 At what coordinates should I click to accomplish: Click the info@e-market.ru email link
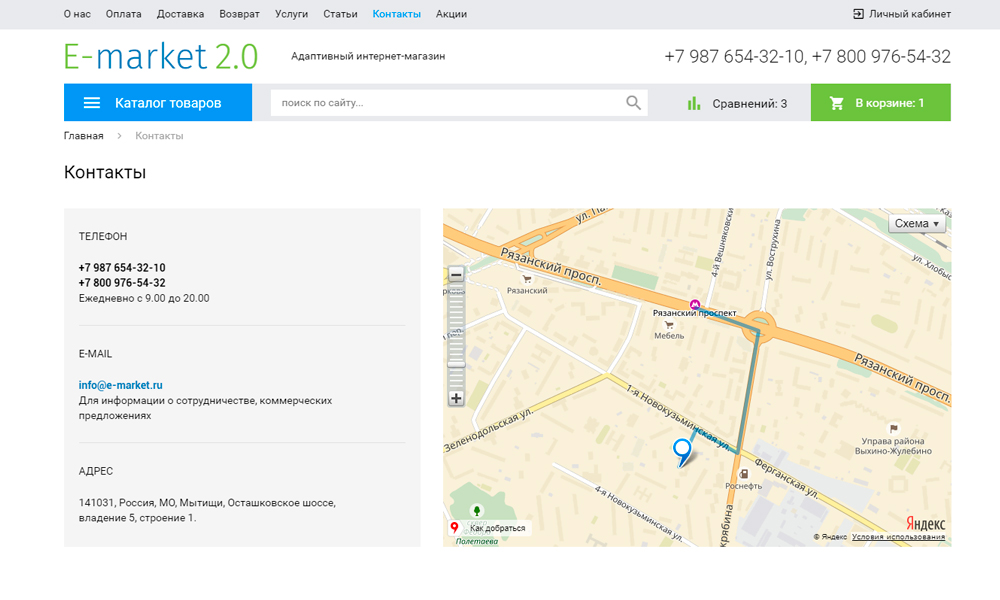tap(121, 385)
